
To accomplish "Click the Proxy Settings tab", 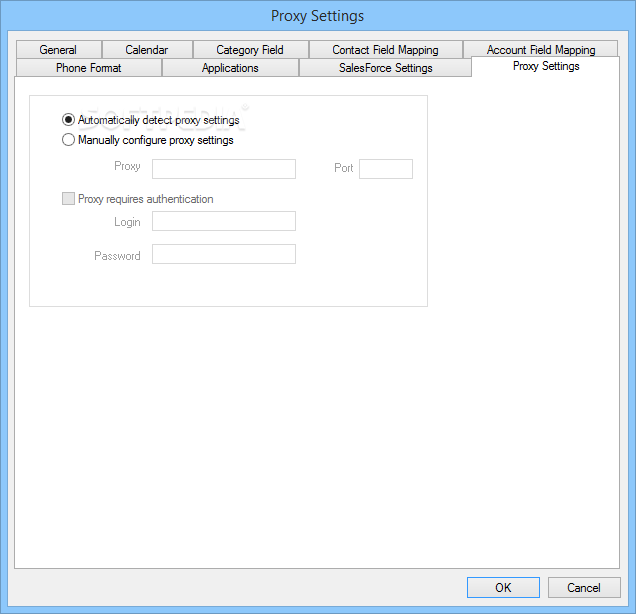I will tap(546, 66).
